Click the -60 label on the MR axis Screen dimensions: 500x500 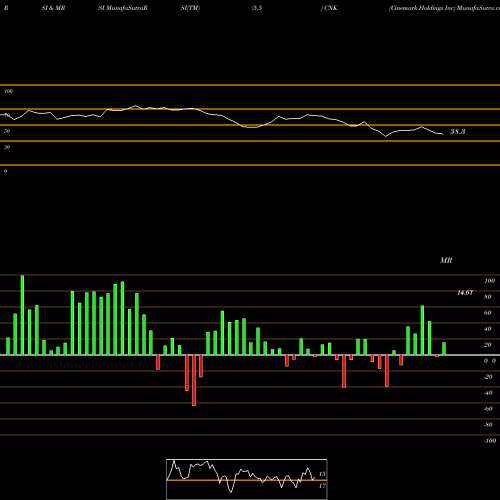pos(488,409)
